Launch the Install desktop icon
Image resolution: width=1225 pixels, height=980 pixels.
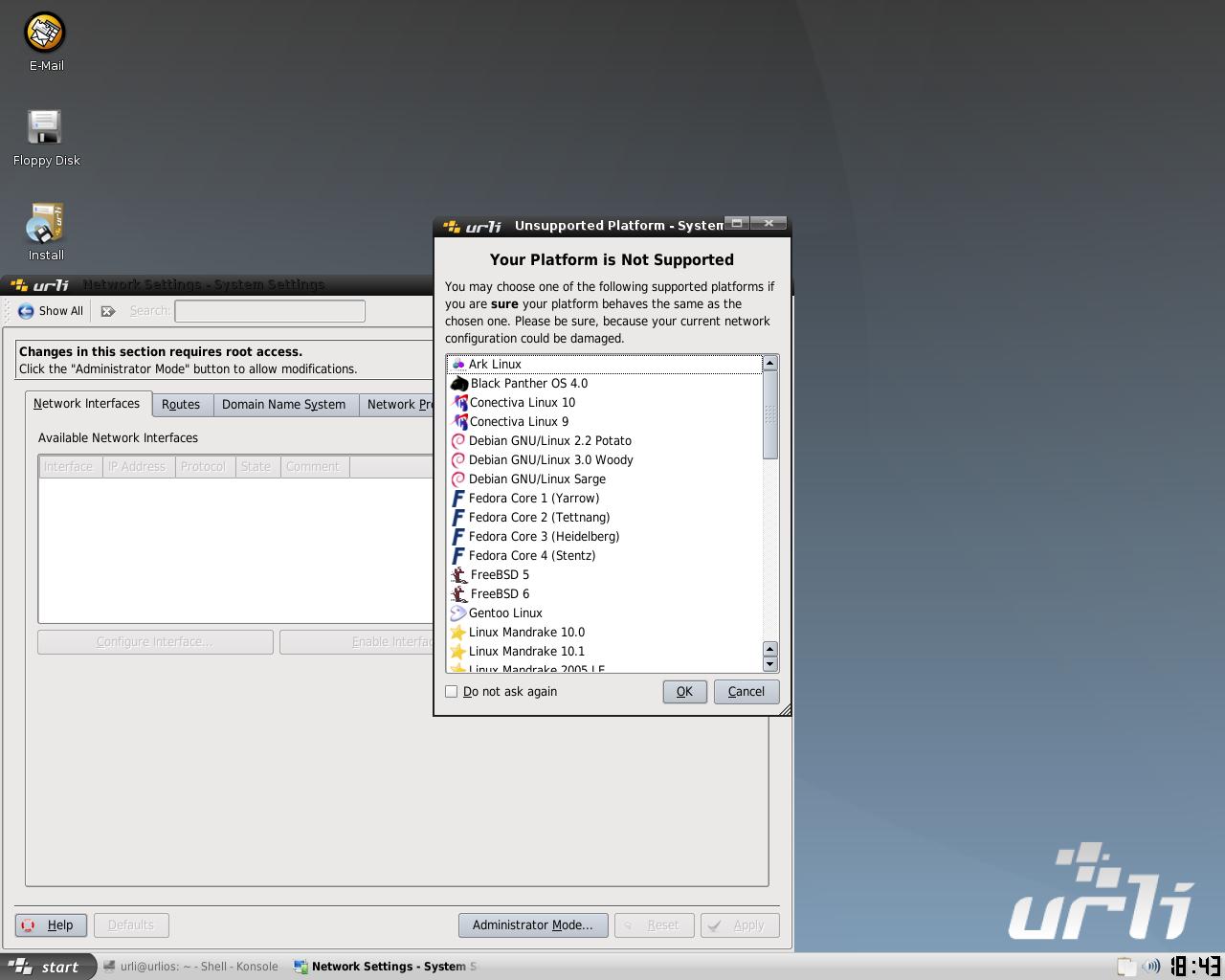46,232
